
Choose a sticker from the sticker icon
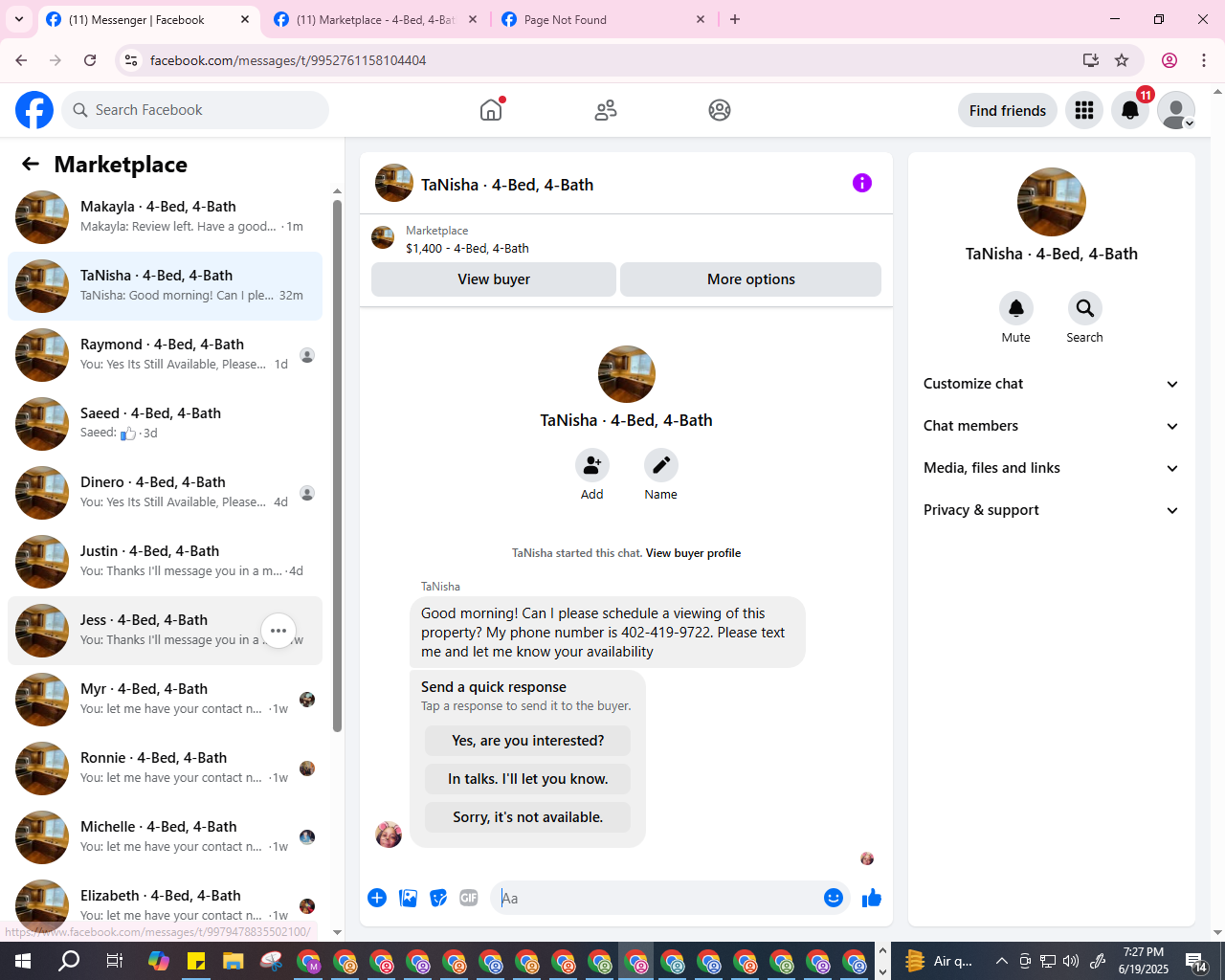coord(438,898)
